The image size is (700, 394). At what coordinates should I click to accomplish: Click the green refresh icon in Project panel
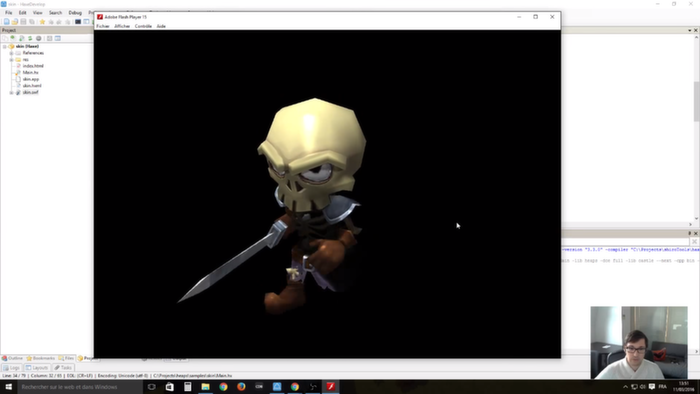(x=30, y=38)
